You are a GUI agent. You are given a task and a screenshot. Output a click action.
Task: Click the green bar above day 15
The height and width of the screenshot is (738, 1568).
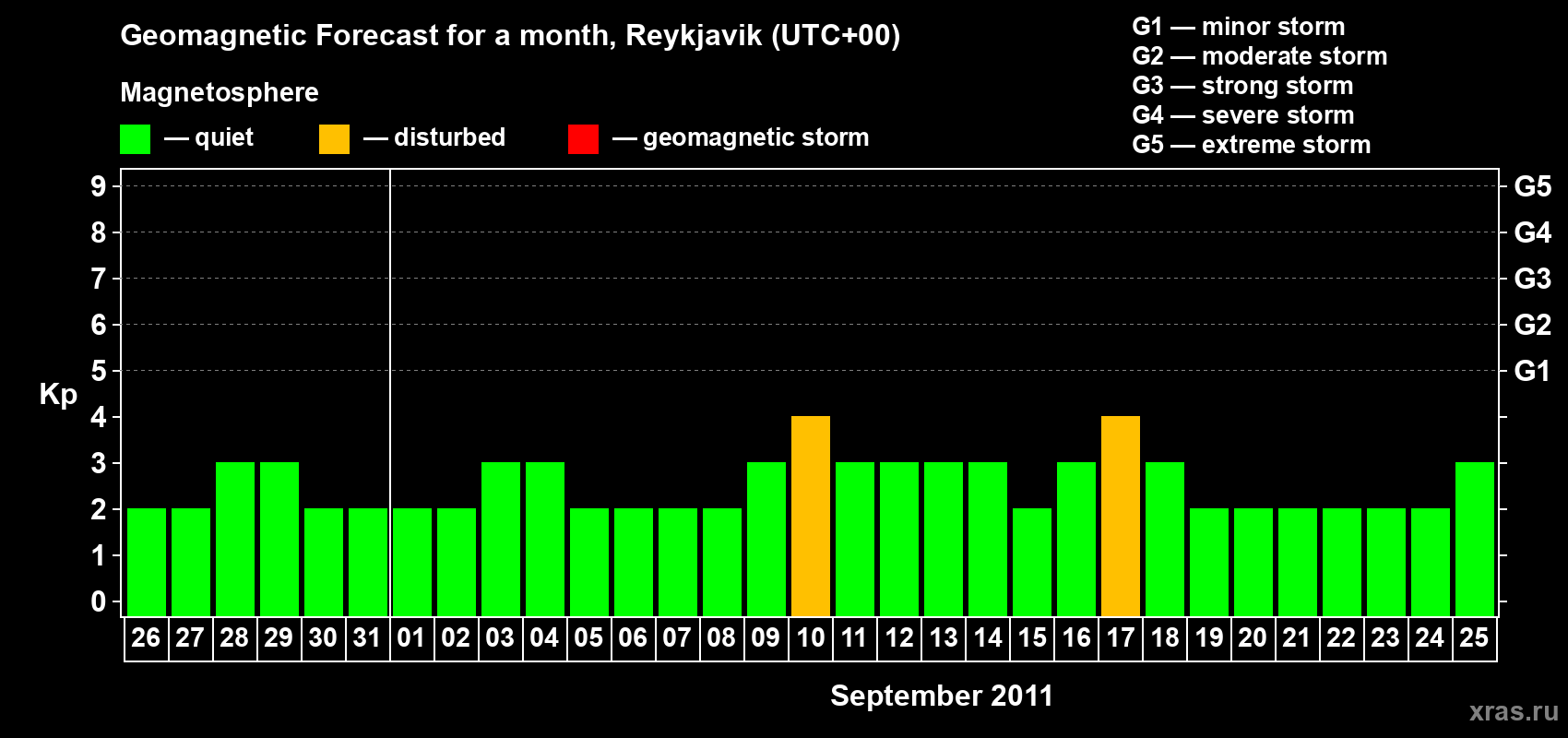(1032, 562)
